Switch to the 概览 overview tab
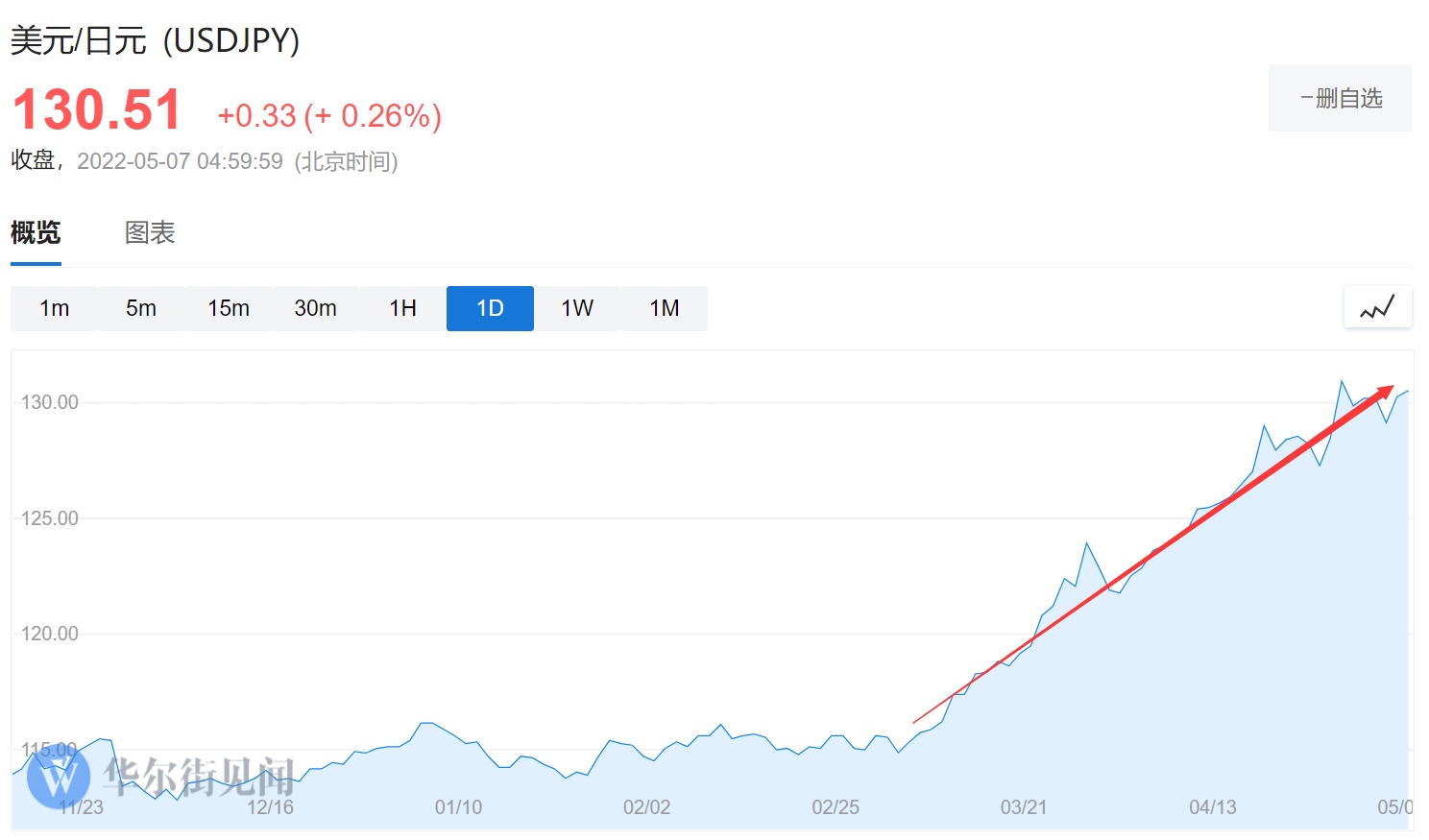This screenshot has height=840, width=1429. click(36, 232)
